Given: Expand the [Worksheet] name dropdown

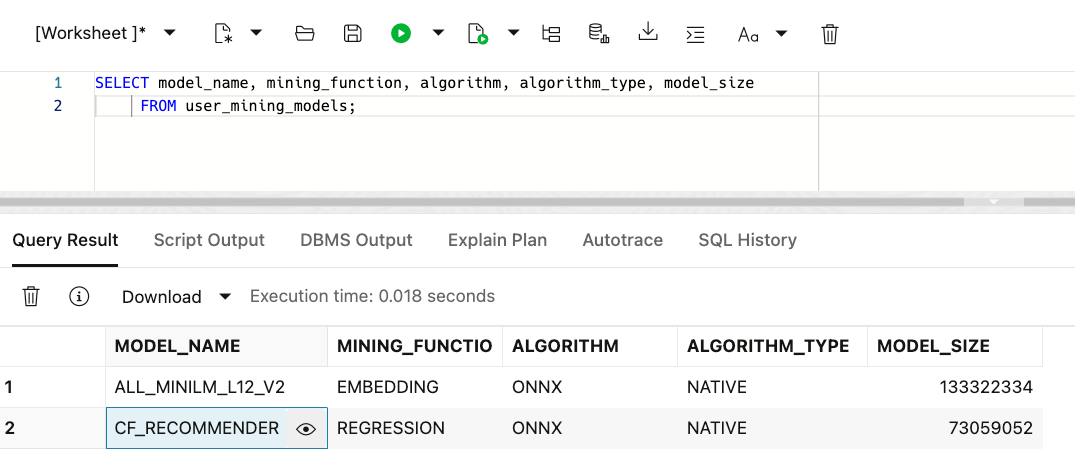Looking at the screenshot, I should pyautogui.click(x=169, y=33).
